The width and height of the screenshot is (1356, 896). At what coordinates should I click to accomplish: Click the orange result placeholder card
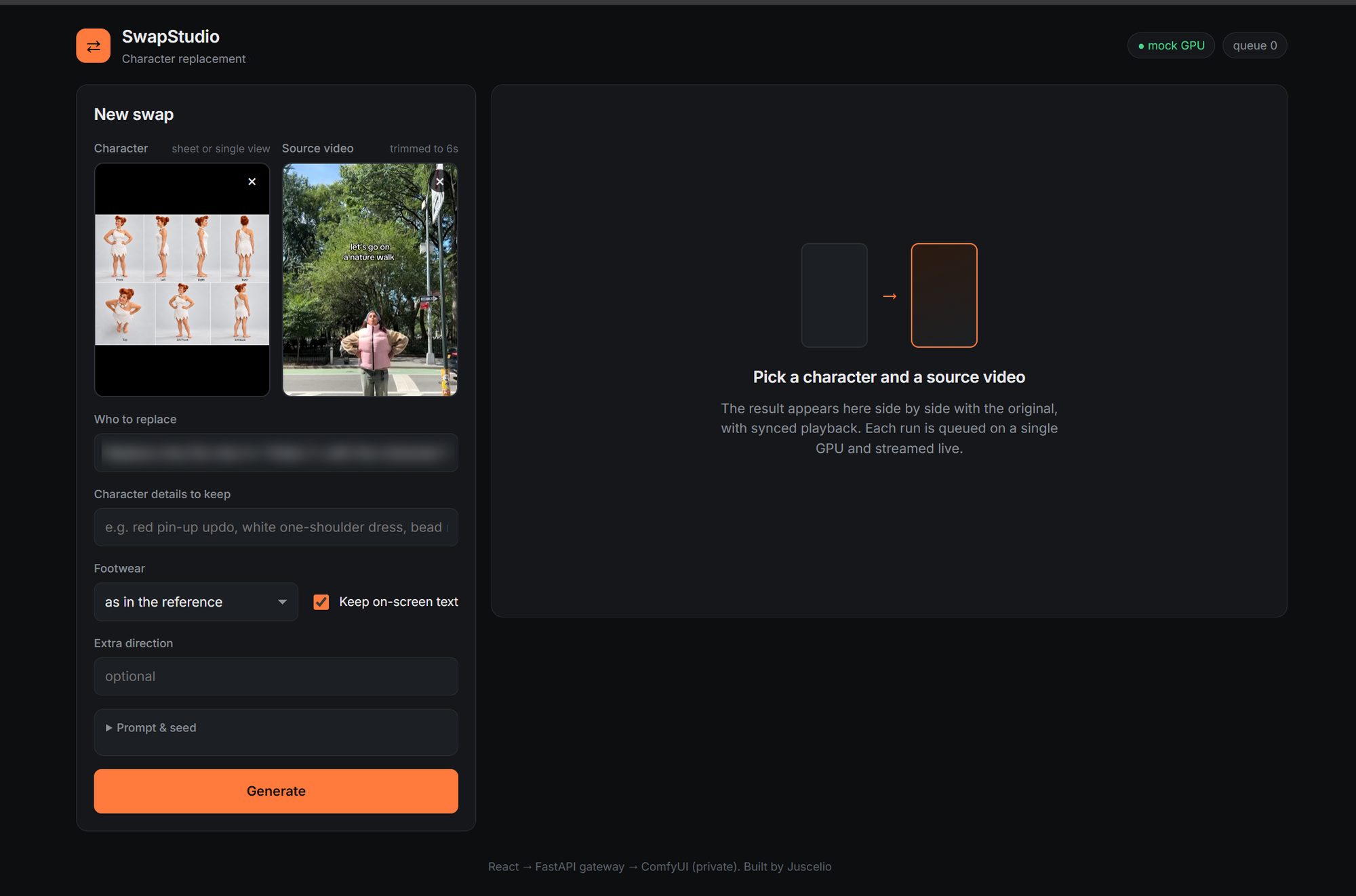coord(944,296)
